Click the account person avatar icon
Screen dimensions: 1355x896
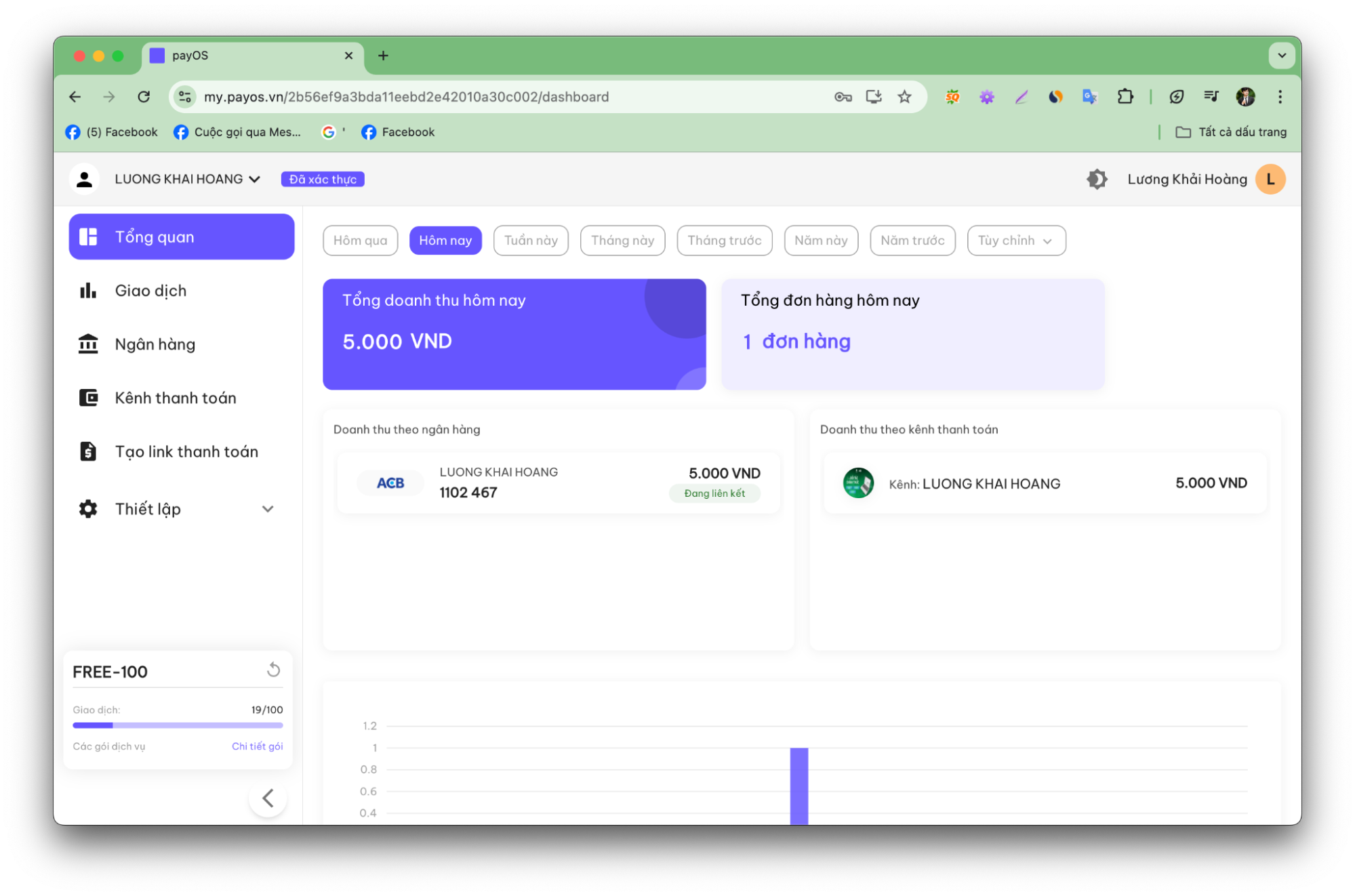[x=85, y=179]
